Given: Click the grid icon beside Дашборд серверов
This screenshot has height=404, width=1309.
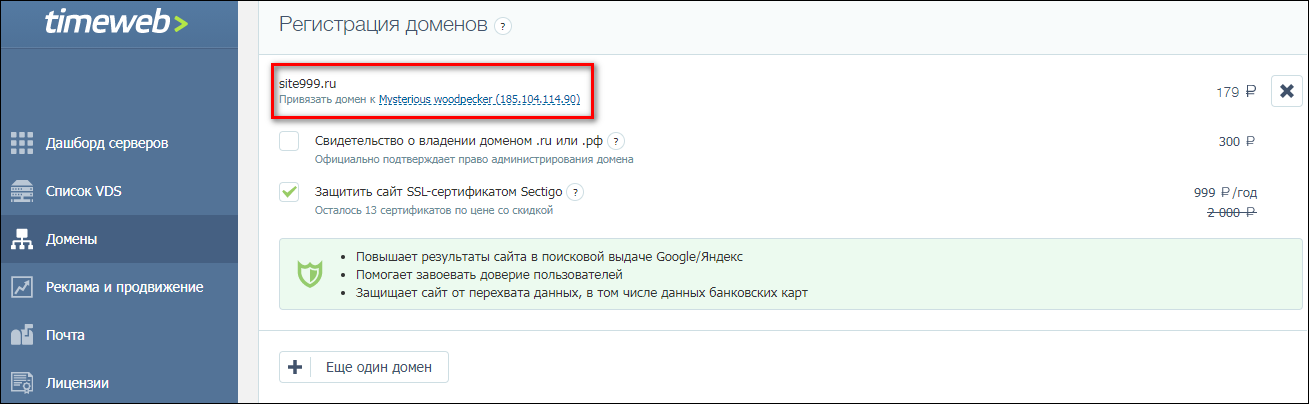Looking at the screenshot, I should (22, 143).
